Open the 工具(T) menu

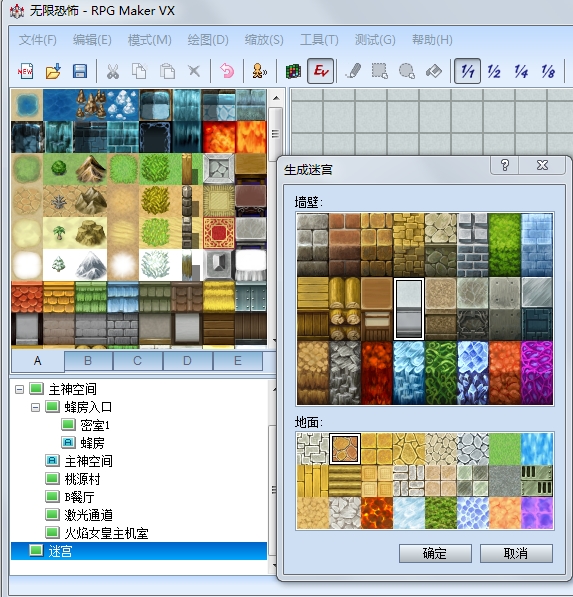click(x=319, y=40)
